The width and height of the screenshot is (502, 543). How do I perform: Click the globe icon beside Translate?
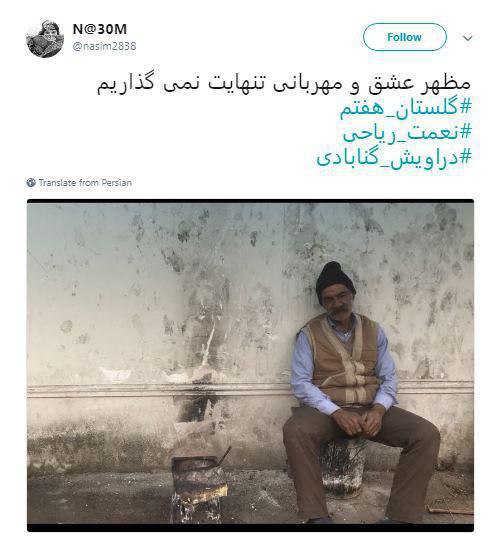pos(31,183)
